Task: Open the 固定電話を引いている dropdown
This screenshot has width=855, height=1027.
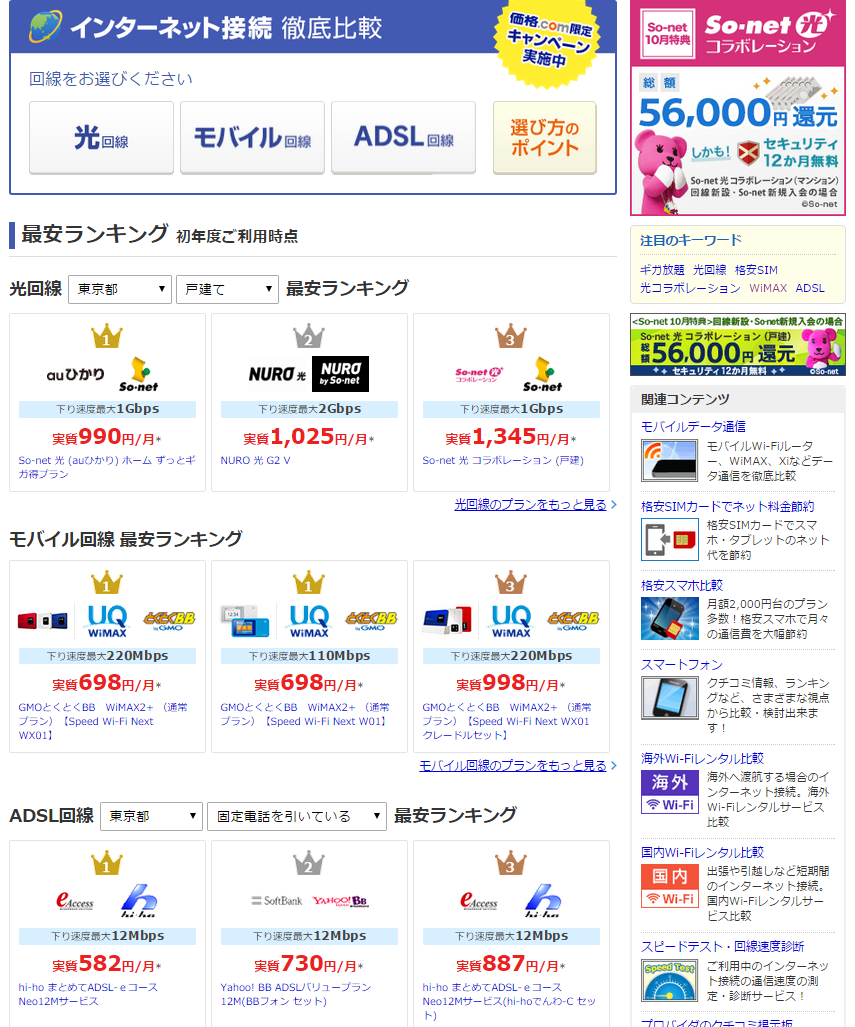Action: tap(297, 817)
